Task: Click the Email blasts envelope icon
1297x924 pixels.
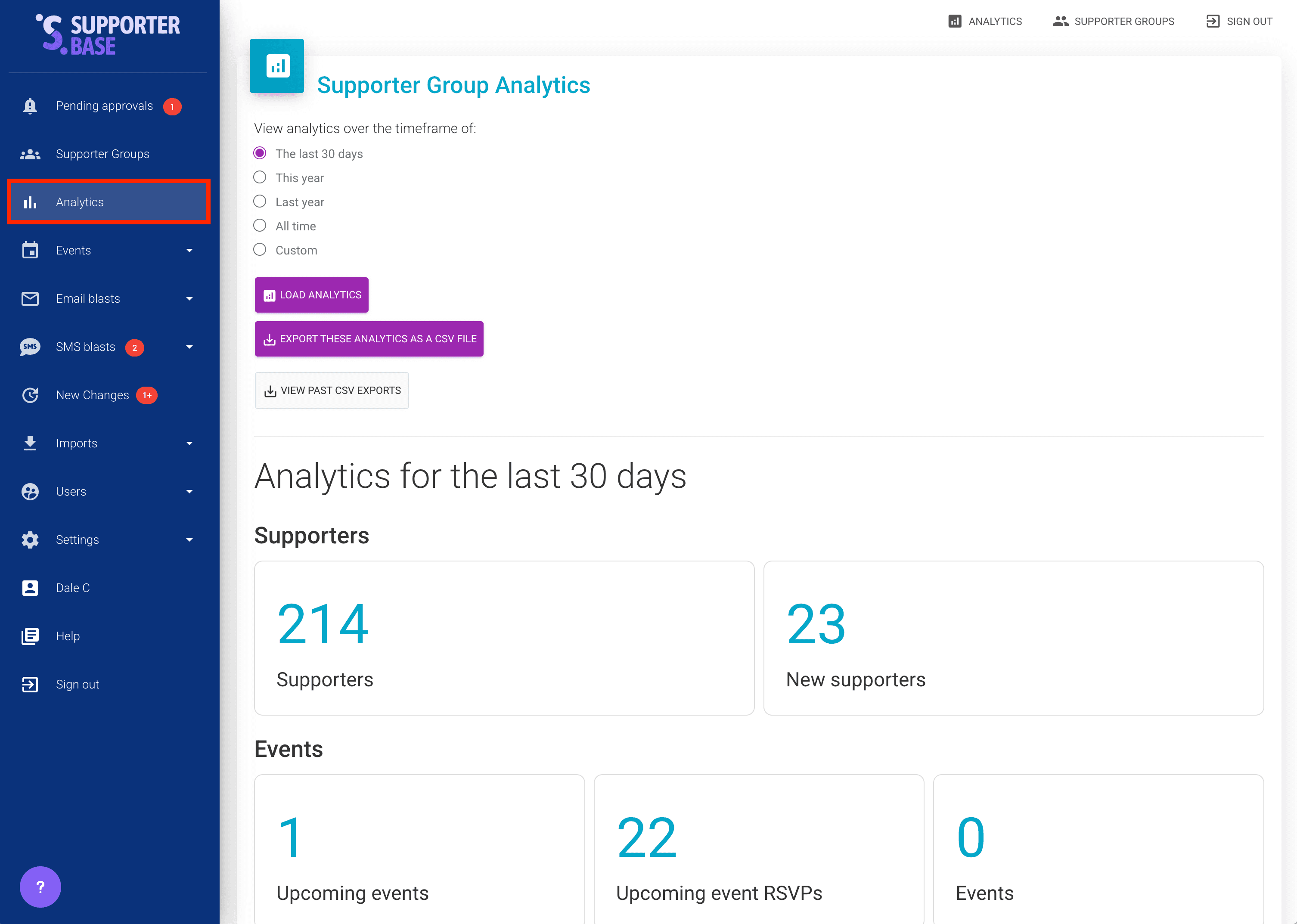Action: (30, 298)
